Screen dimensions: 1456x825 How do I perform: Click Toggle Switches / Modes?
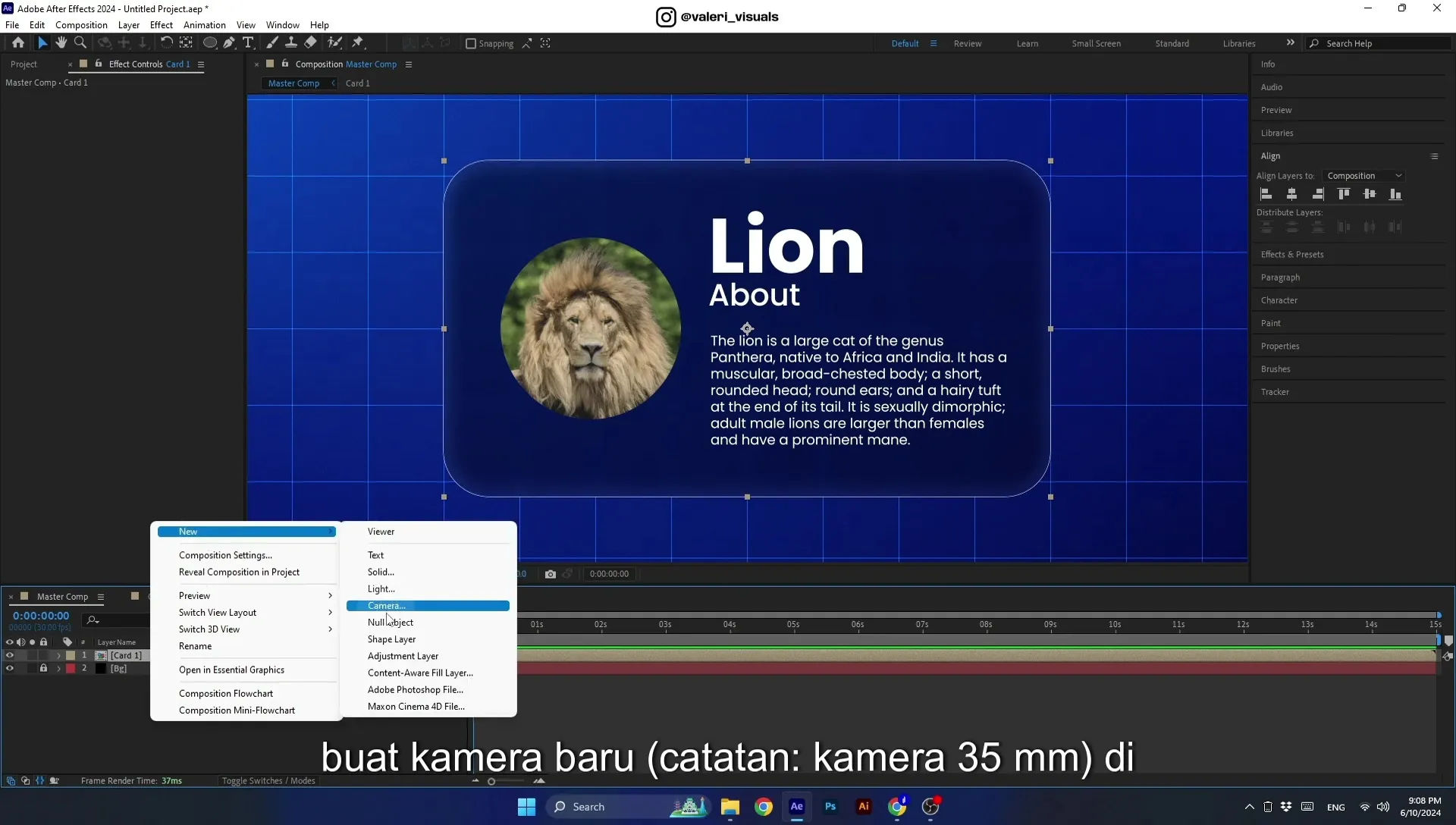(x=268, y=781)
